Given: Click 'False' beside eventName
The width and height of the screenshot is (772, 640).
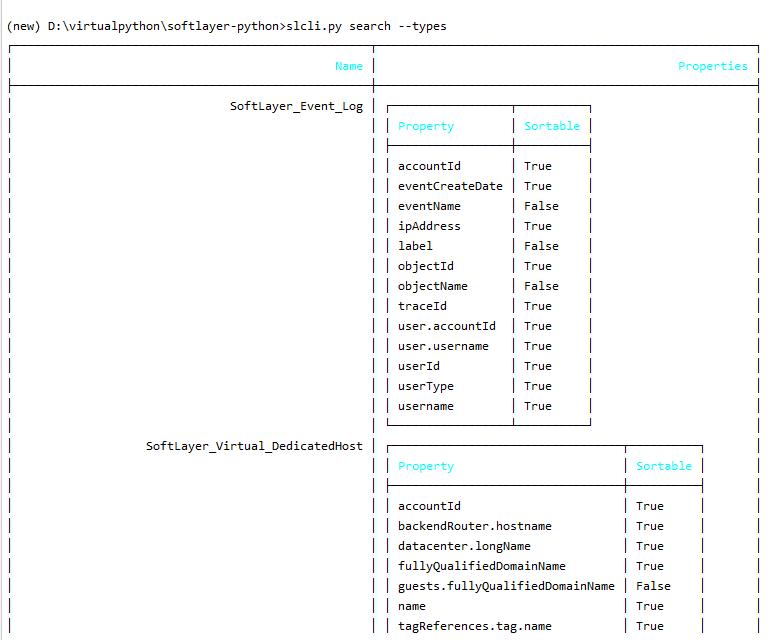Looking at the screenshot, I should 541,206.
